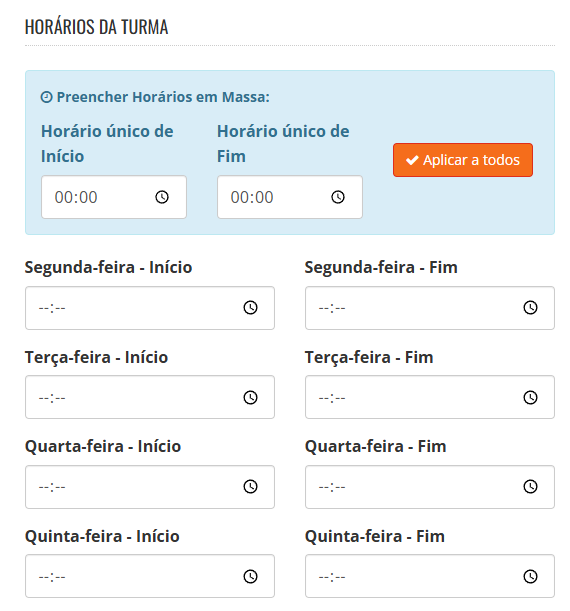Image resolution: width=570 pixels, height=611 pixels.
Task: Open clock picker for Horário único de Fim
Action: (x=338, y=197)
